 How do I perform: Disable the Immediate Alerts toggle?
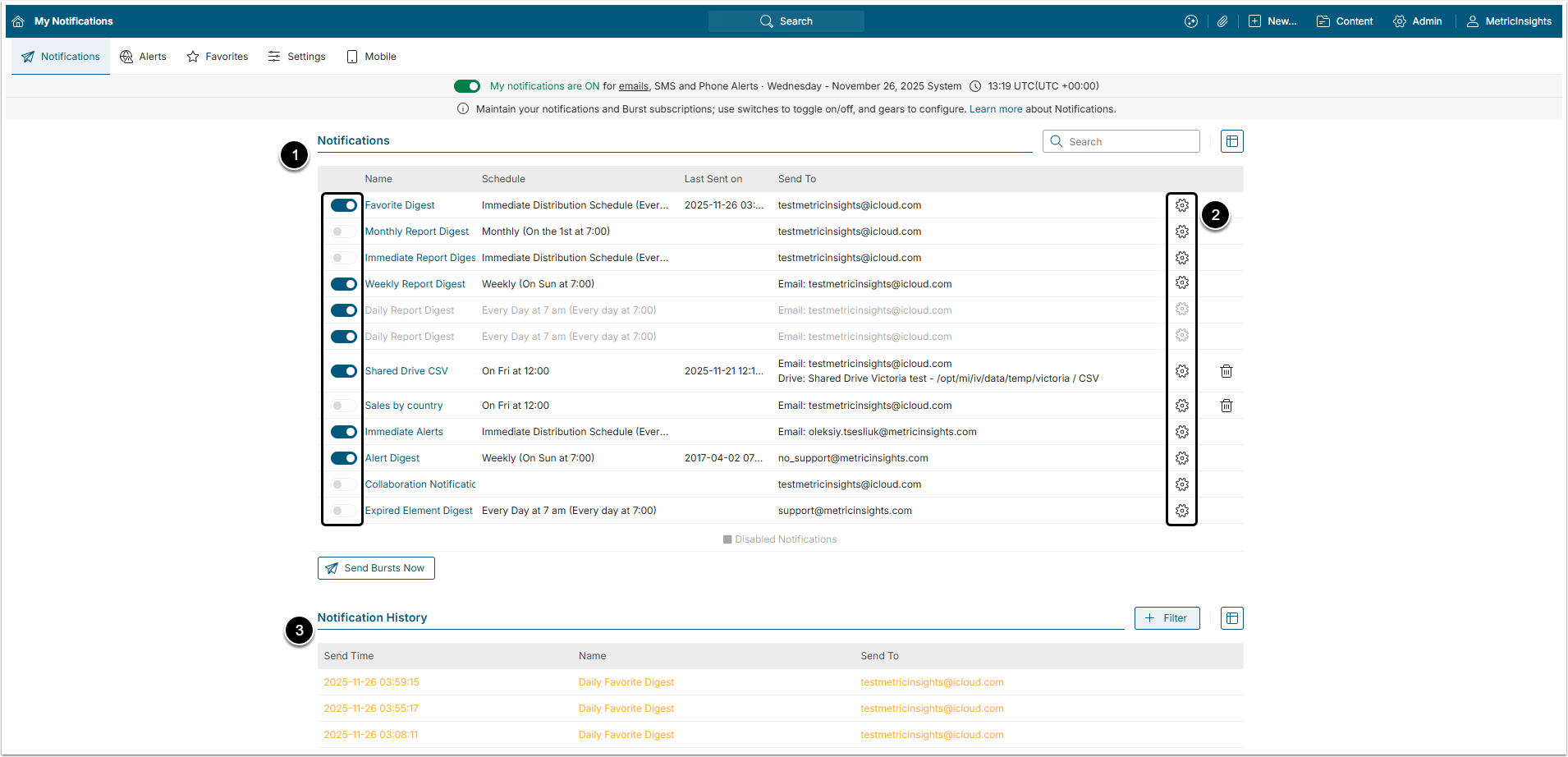tap(343, 432)
